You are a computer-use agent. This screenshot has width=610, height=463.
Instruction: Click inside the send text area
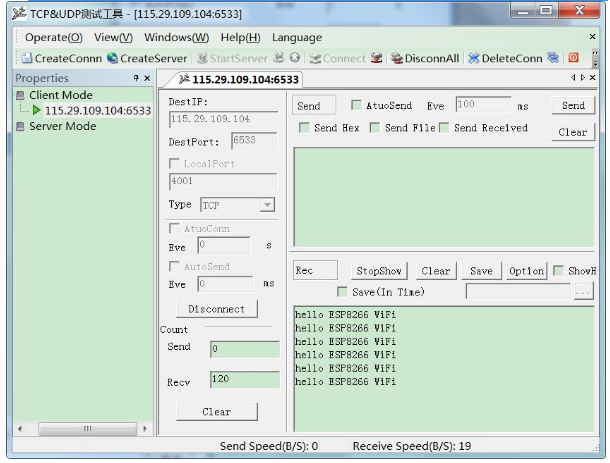pyautogui.click(x=444, y=197)
